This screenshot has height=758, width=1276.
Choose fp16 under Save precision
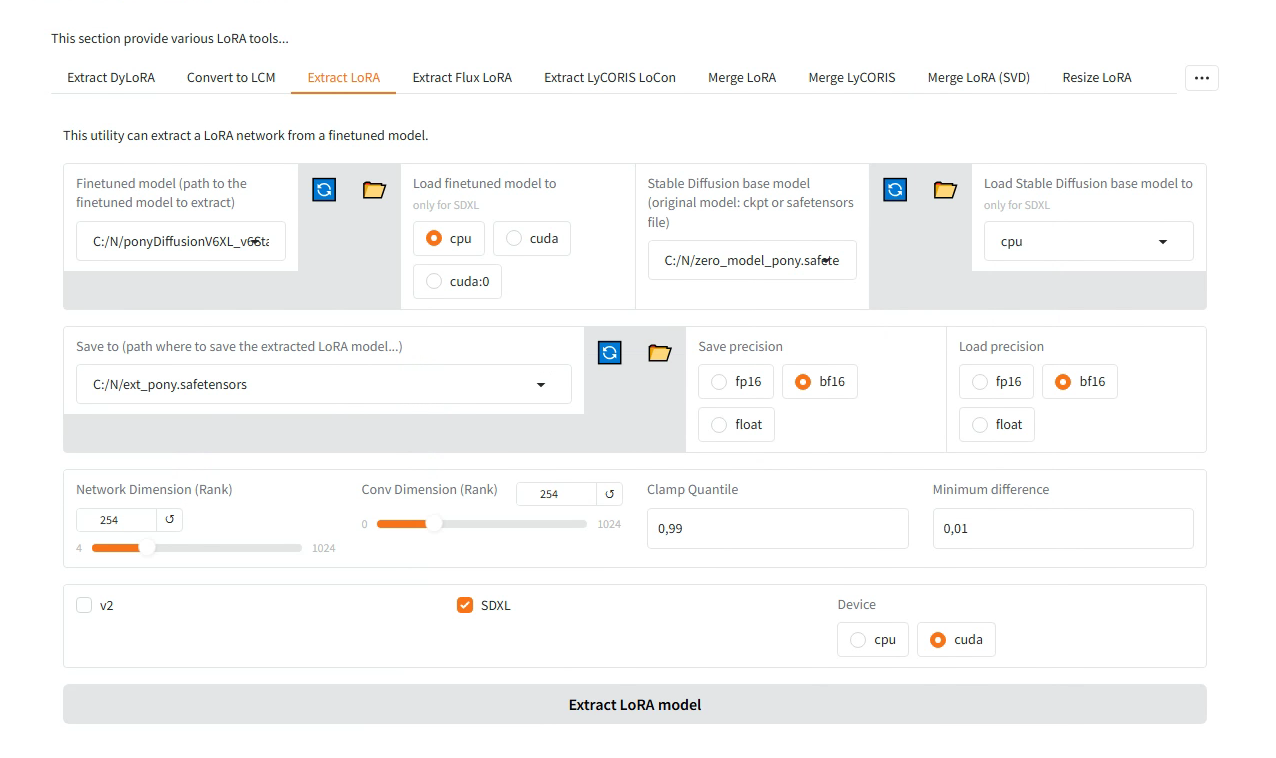tap(736, 381)
